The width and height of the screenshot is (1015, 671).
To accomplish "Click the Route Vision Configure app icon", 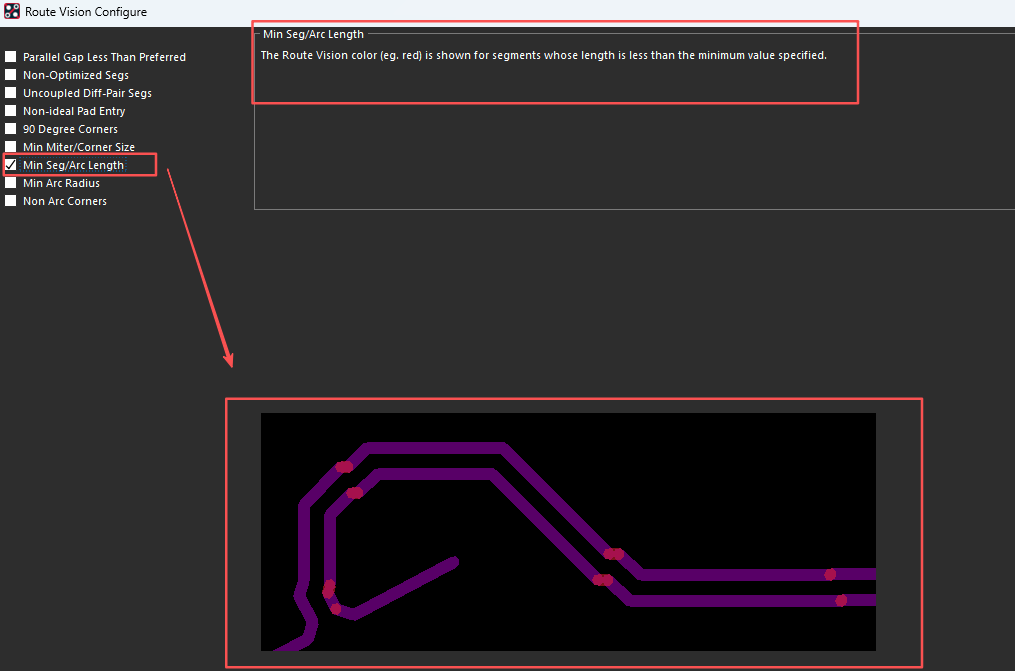I will (x=12, y=12).
